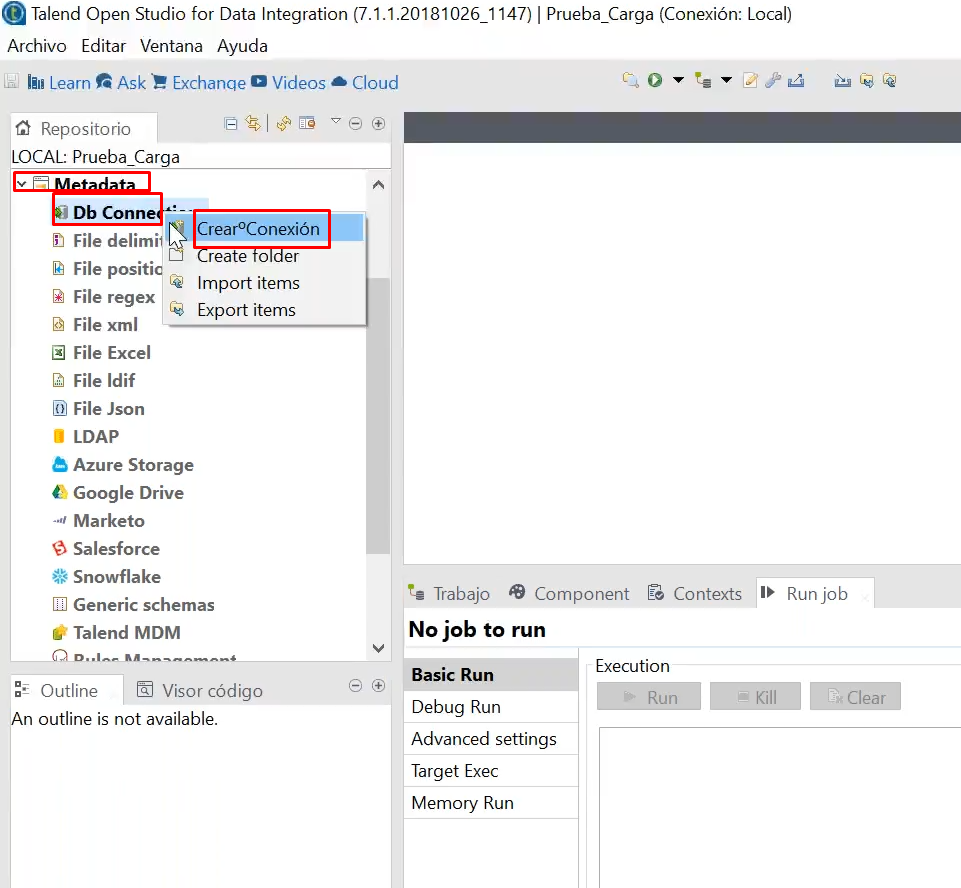961x888 pixels.
Task: Maximize the Repositorio panel
Action: 379,124
